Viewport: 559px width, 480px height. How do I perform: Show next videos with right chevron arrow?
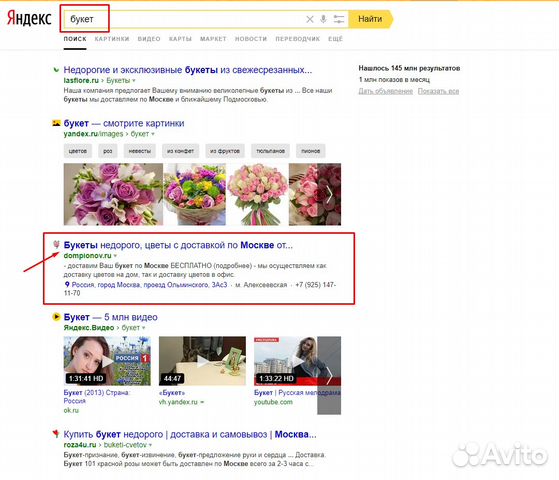coord(329,376)
